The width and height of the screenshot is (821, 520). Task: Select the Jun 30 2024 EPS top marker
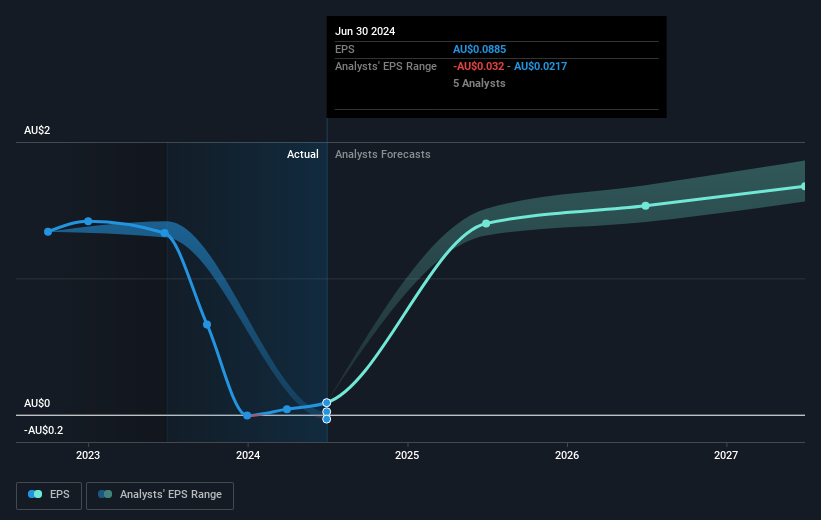pyautogui.click(x=327, y=403)
